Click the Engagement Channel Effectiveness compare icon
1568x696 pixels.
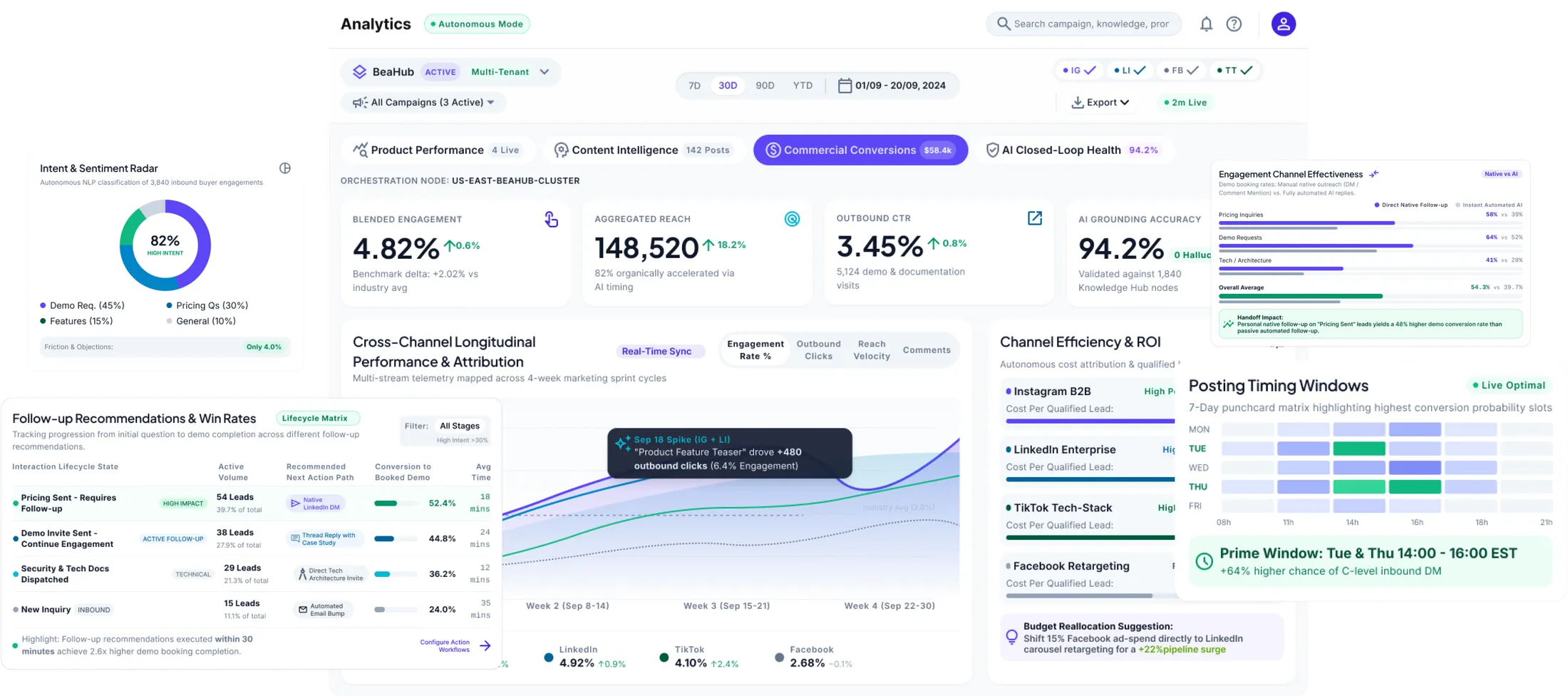[1373, 174]
